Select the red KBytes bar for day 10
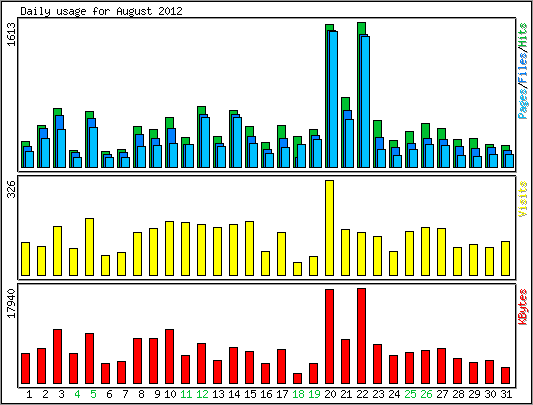The height and width of the screenshot is (405, 533). pyautogui.click(x=169, y=356)
